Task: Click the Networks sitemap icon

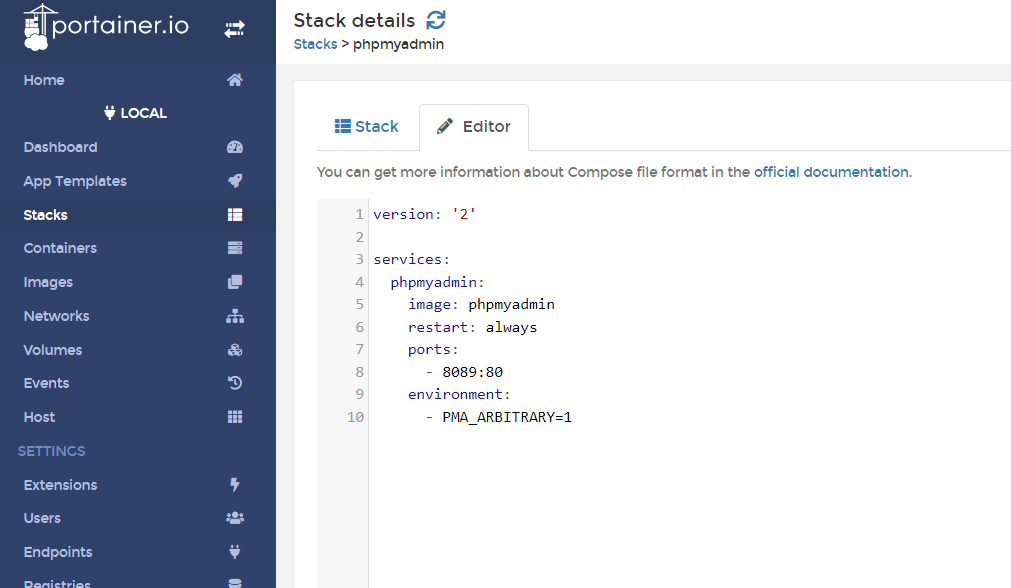Action: [x=235, y=316]
